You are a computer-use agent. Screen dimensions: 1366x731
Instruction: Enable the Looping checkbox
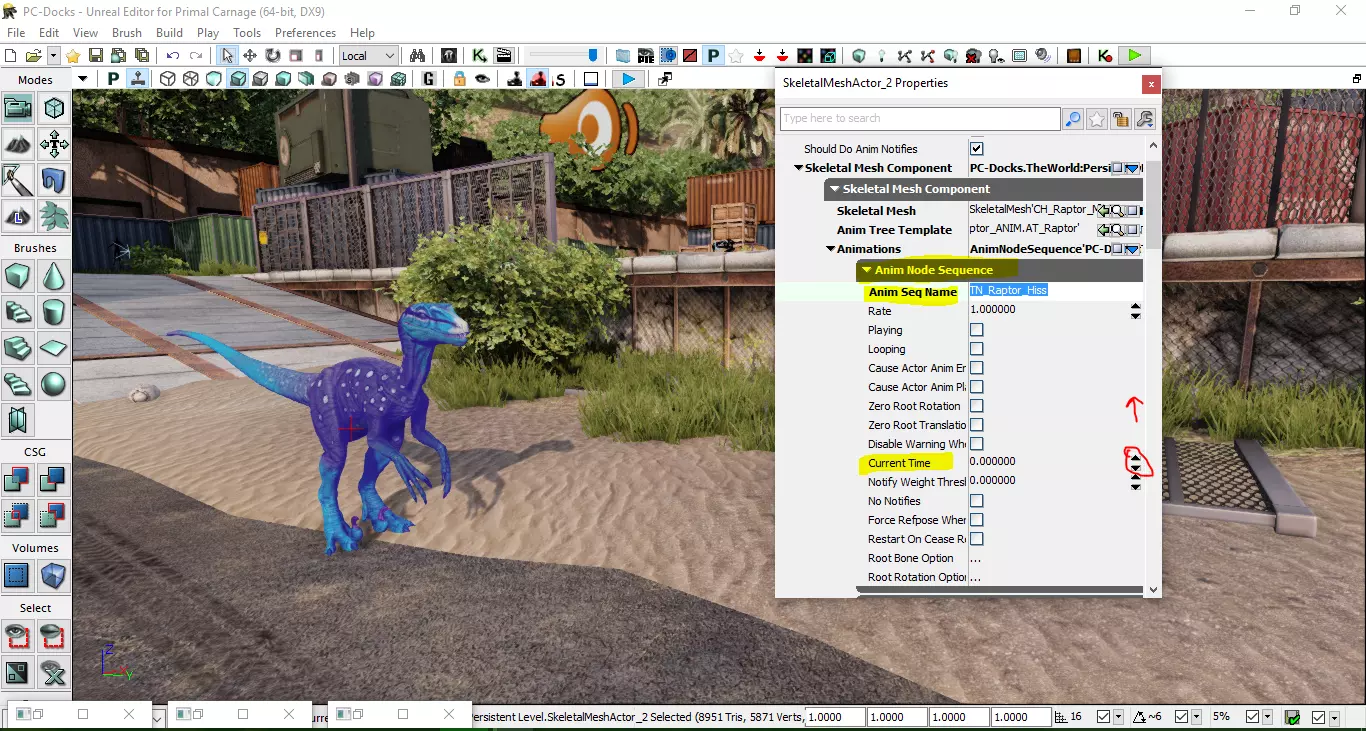pyautogui.click(x=977, y=349)
